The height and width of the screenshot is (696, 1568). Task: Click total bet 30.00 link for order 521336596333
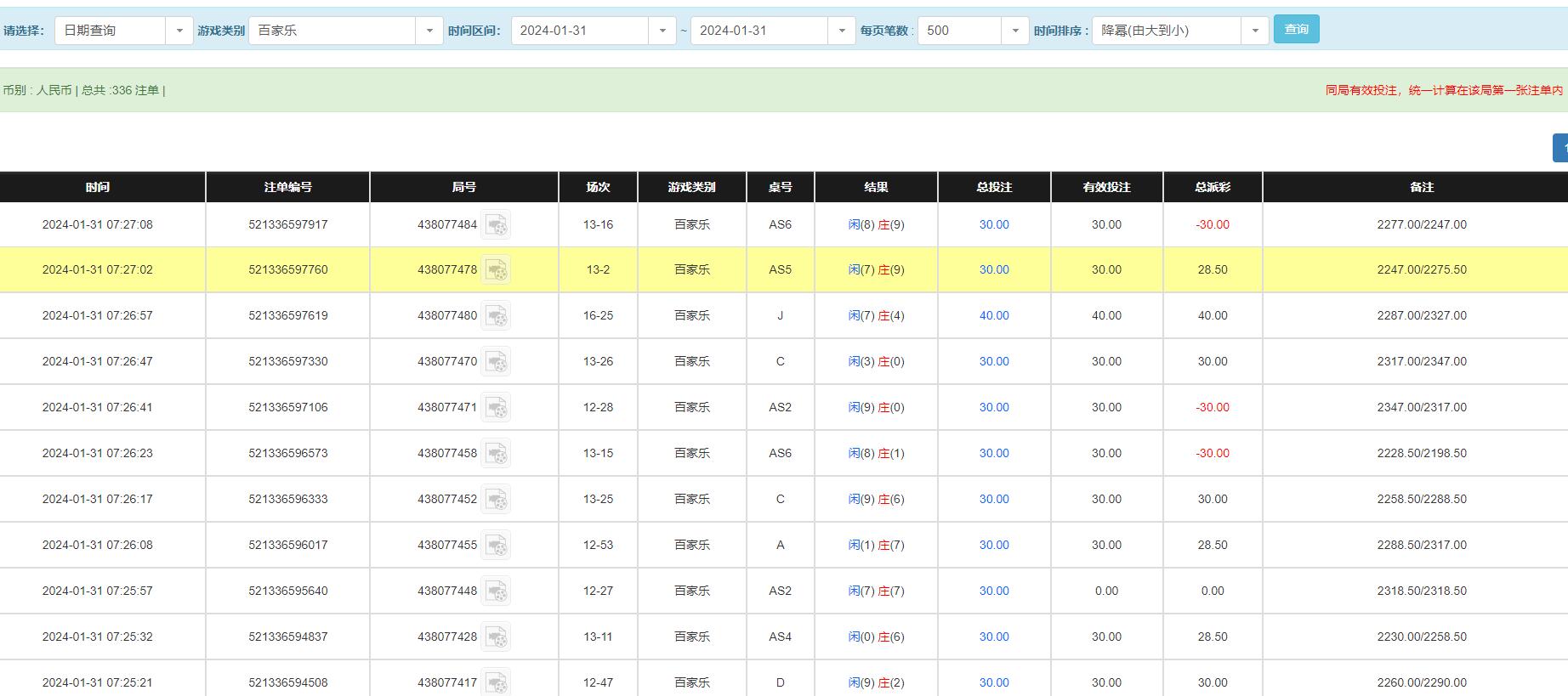coord(994,499)
